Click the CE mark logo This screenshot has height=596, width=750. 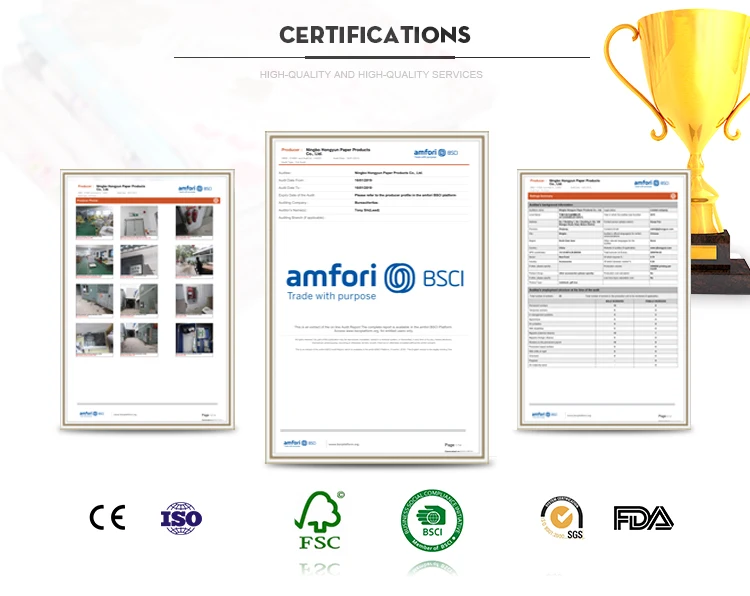(x=107, y=518)
